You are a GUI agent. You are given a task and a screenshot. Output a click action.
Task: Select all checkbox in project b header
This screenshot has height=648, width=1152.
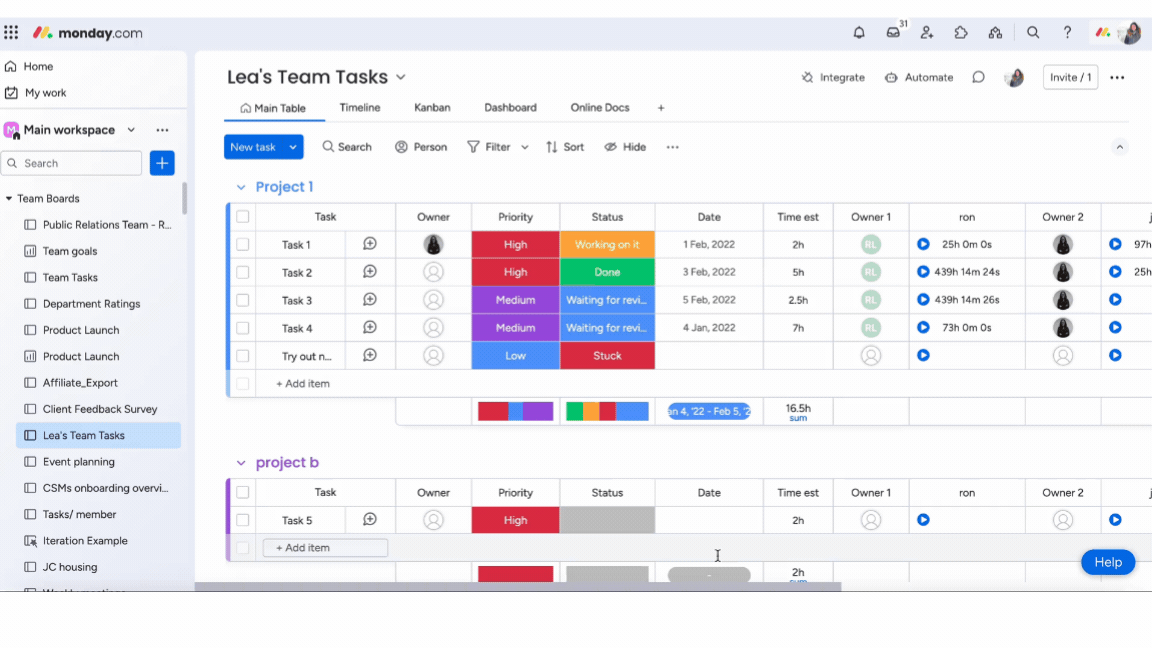coord(242,492)
